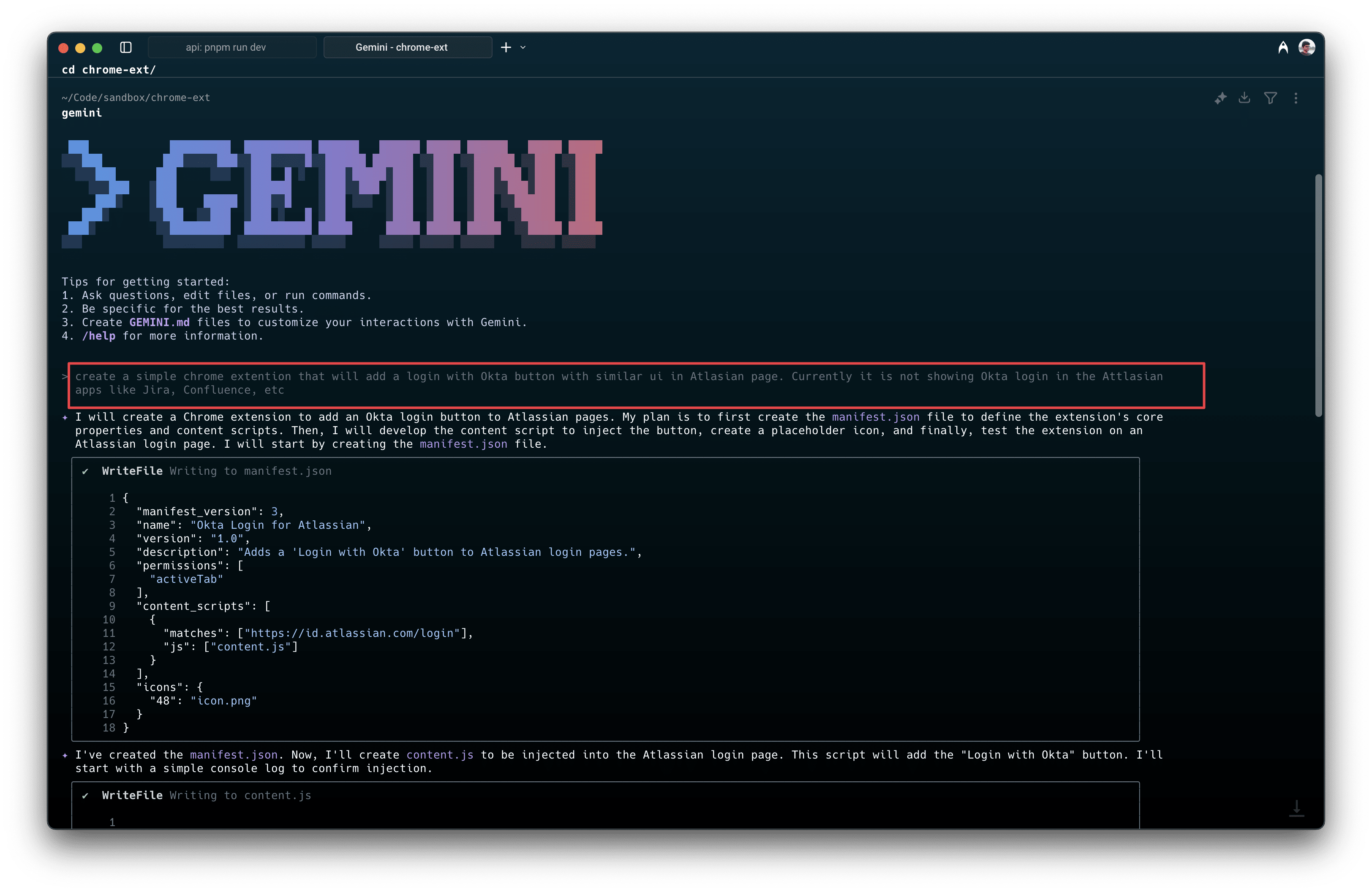Click 'Tips for getting started:' heading
1372x892 pixels.
146,282
